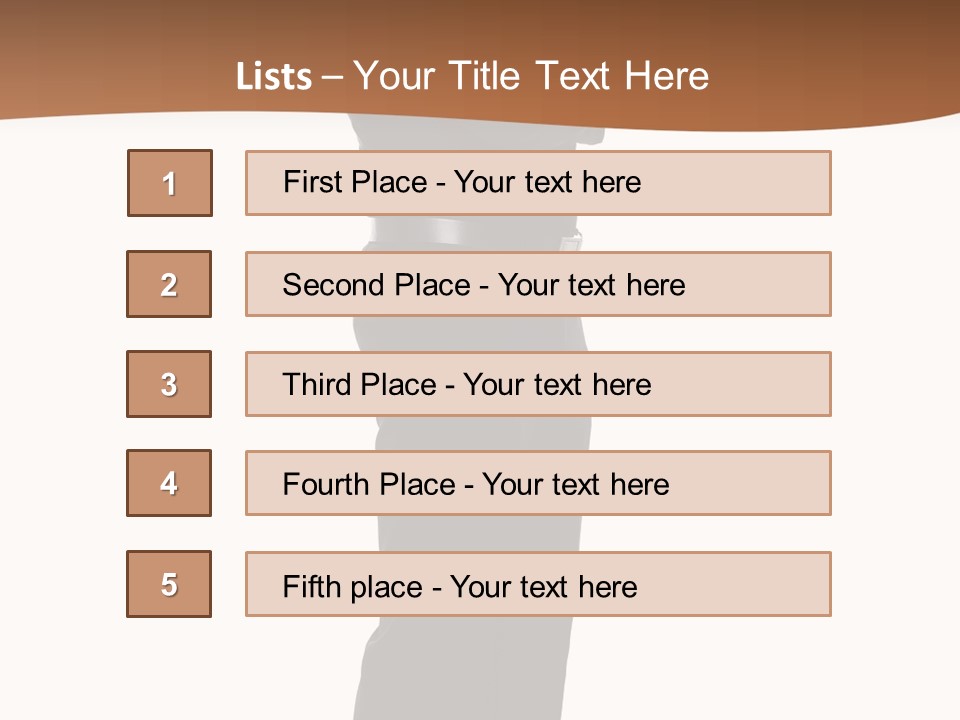960x720 pixels.
Task: Click "Your text here" in the Fourth Place bar
Action: click(575, 485)
